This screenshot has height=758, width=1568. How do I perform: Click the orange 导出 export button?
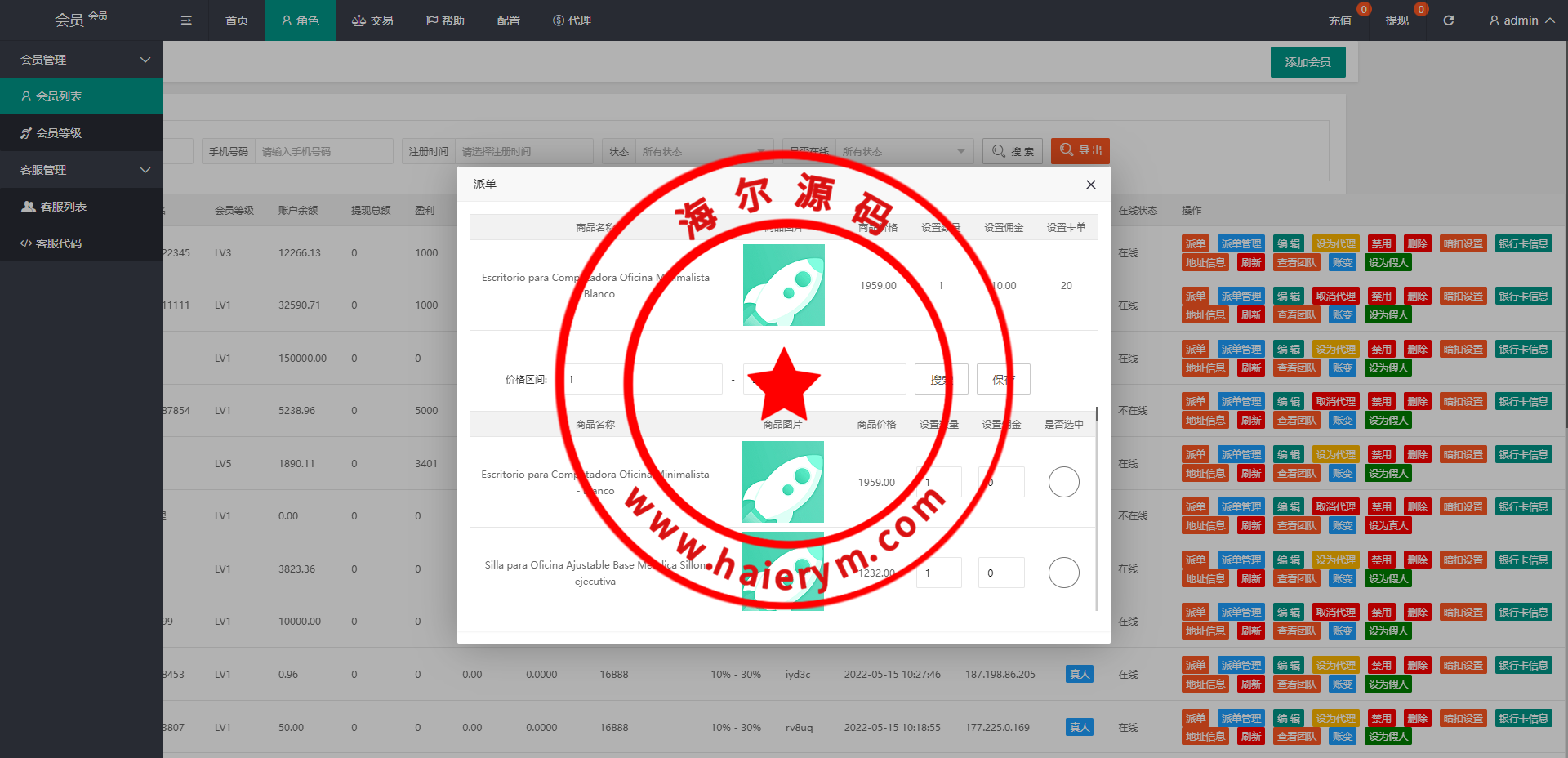[x=1080, y=150]
